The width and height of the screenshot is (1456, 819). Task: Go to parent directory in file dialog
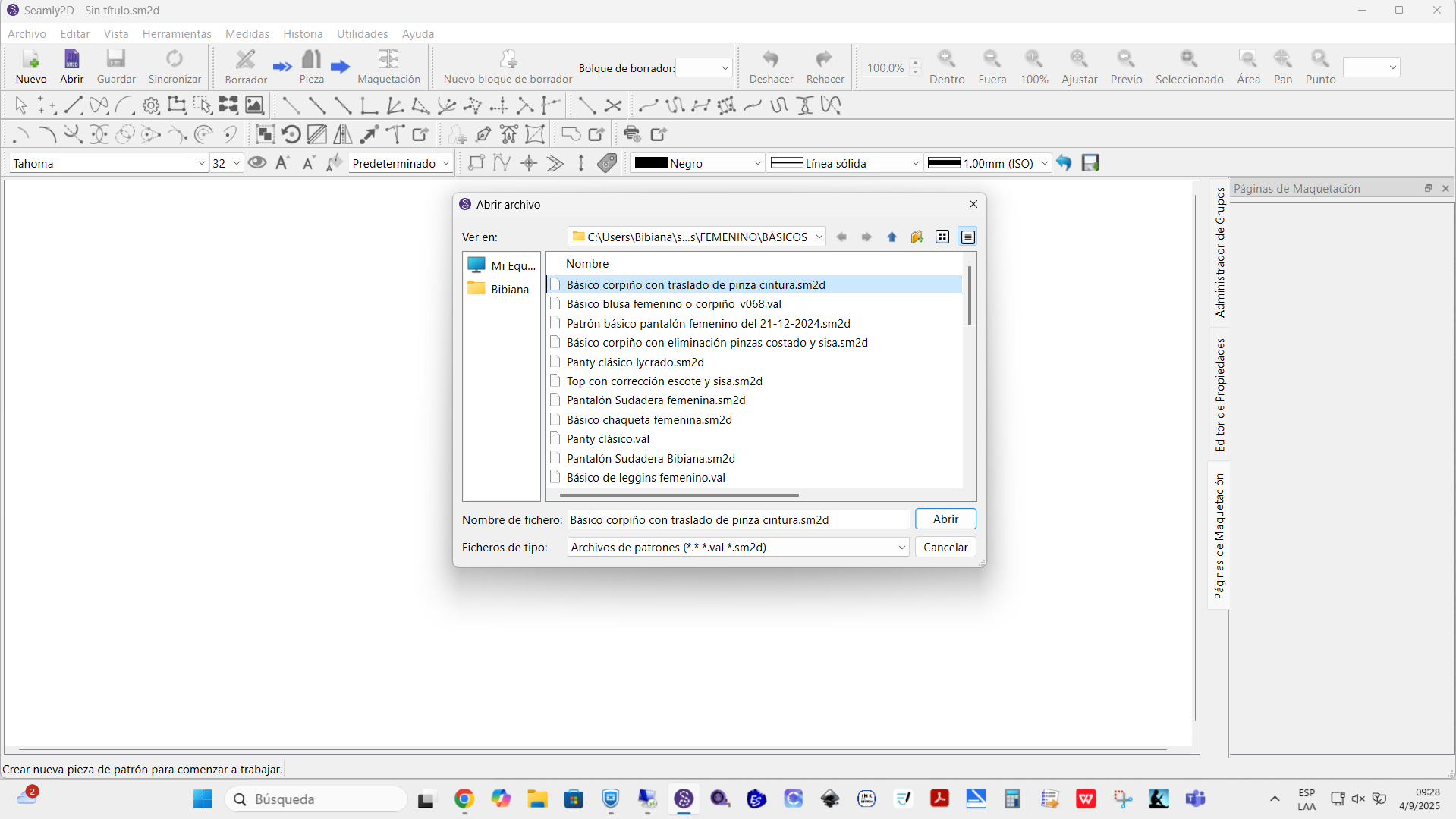click(x=892, y=237)
